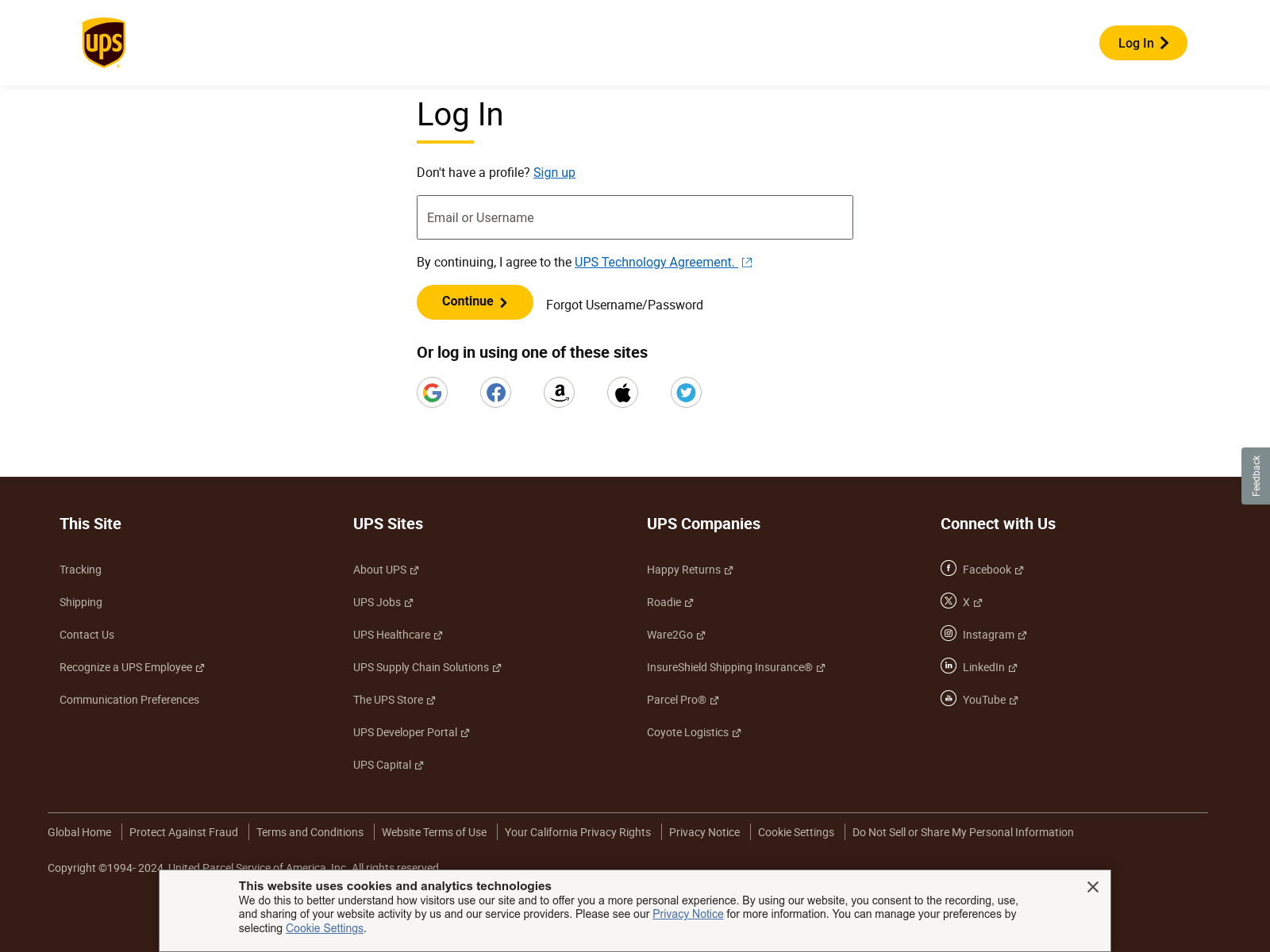This screenshot has width=1270, height=952.
Task: Log in with Twitter icon
Action: pos(687,393)
